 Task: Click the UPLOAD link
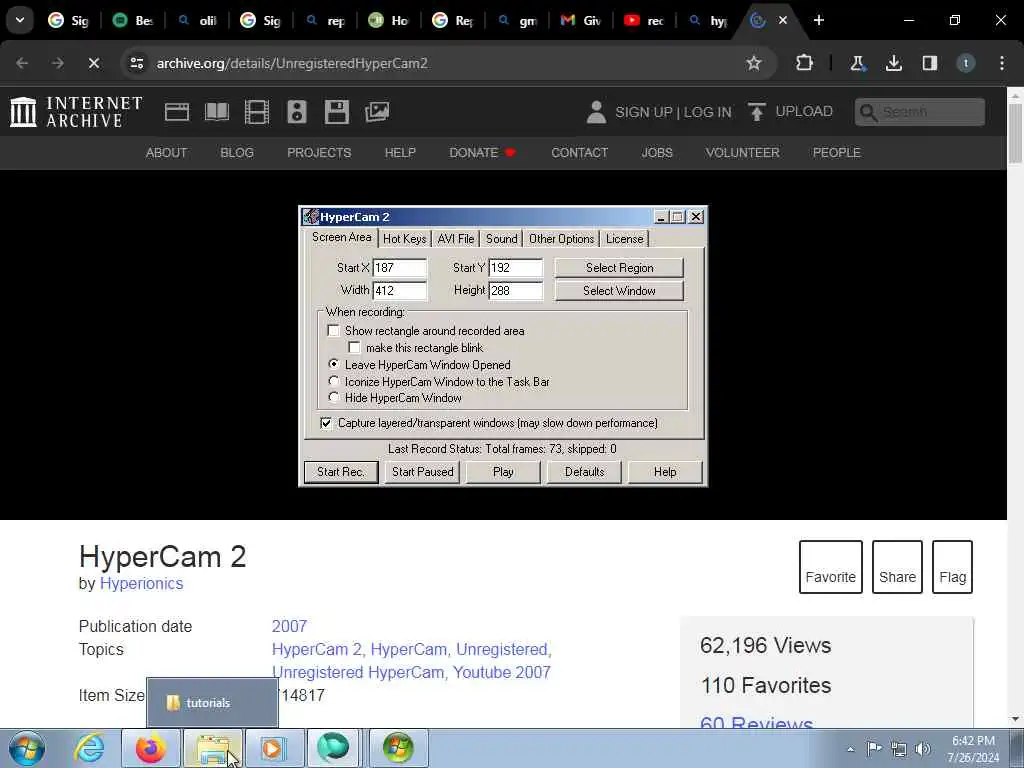coord(791,112)
